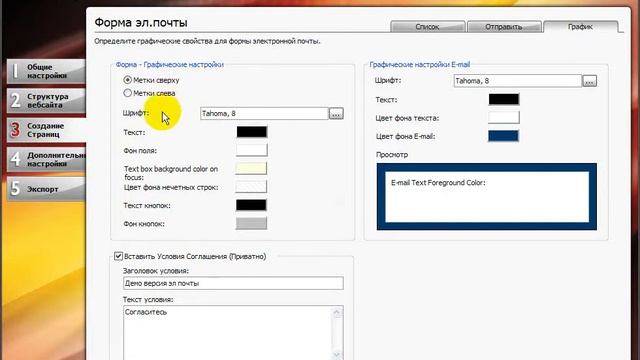
Task: Toggle Вставить Условия Соглашения checkbox
Action: point(118,256)
